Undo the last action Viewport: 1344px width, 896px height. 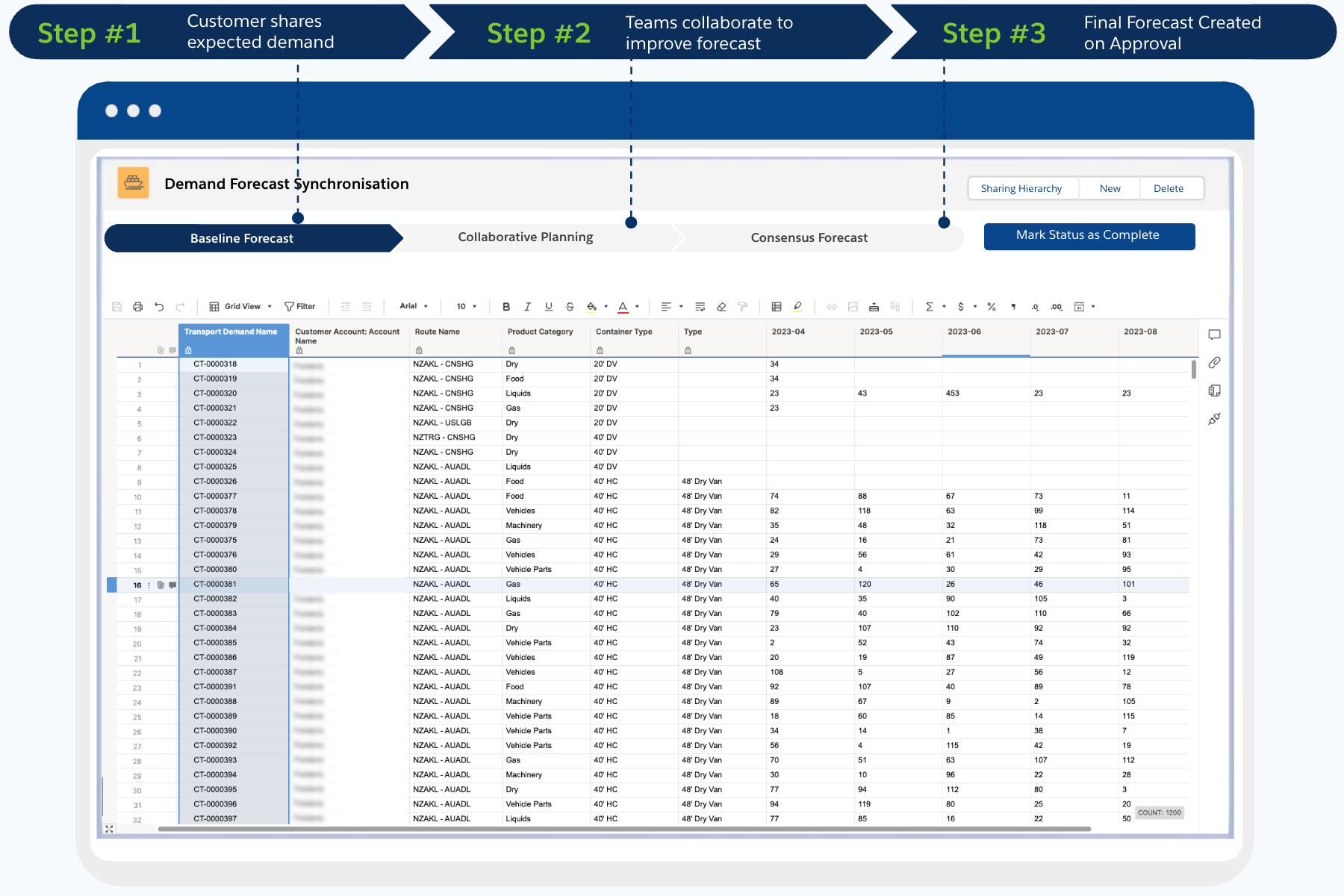[159, 307]
